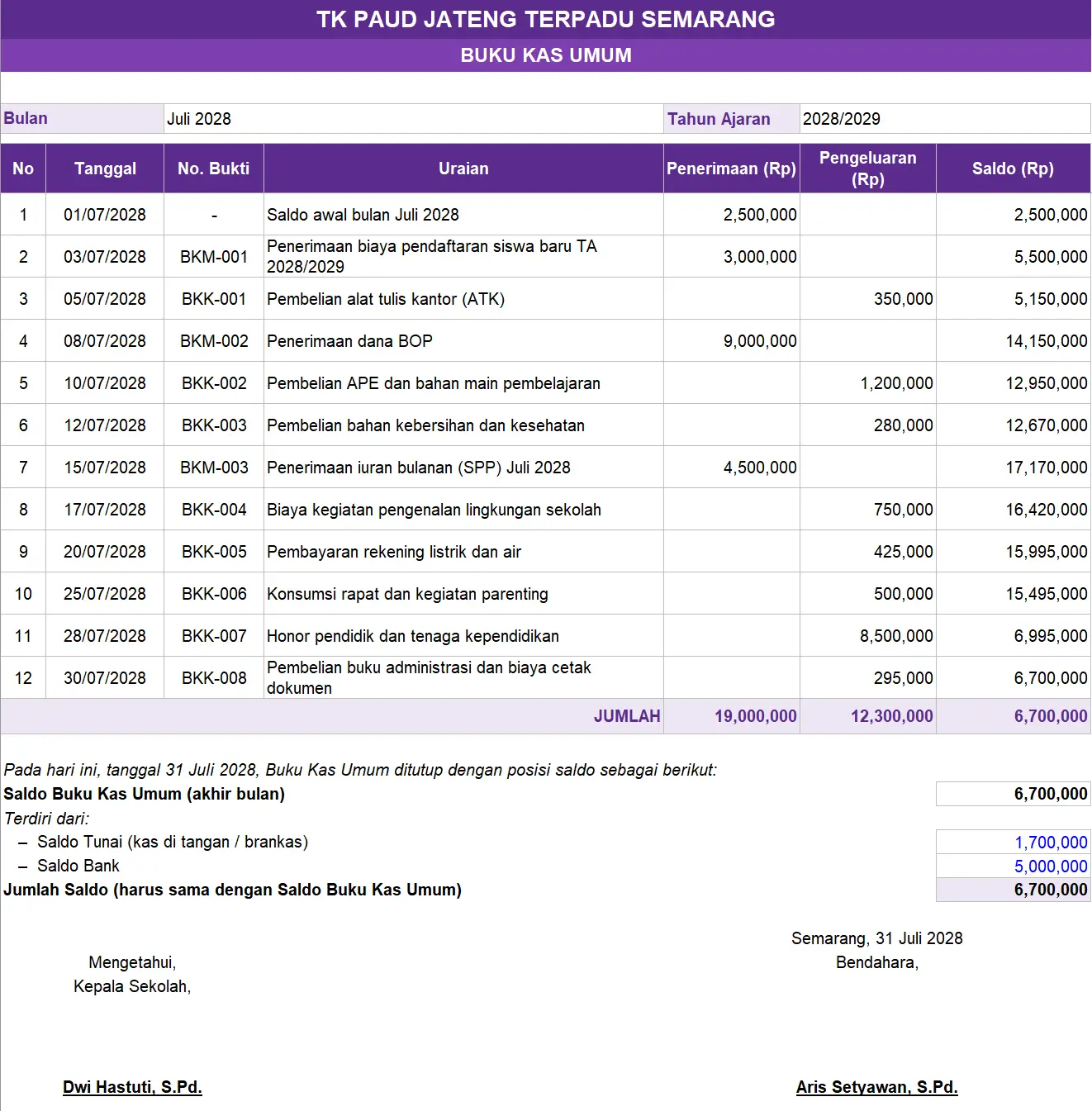This screenshot has width=1092, height=1111.
Task: Select the 350,000 expense amount
Action: click(867, 299)
